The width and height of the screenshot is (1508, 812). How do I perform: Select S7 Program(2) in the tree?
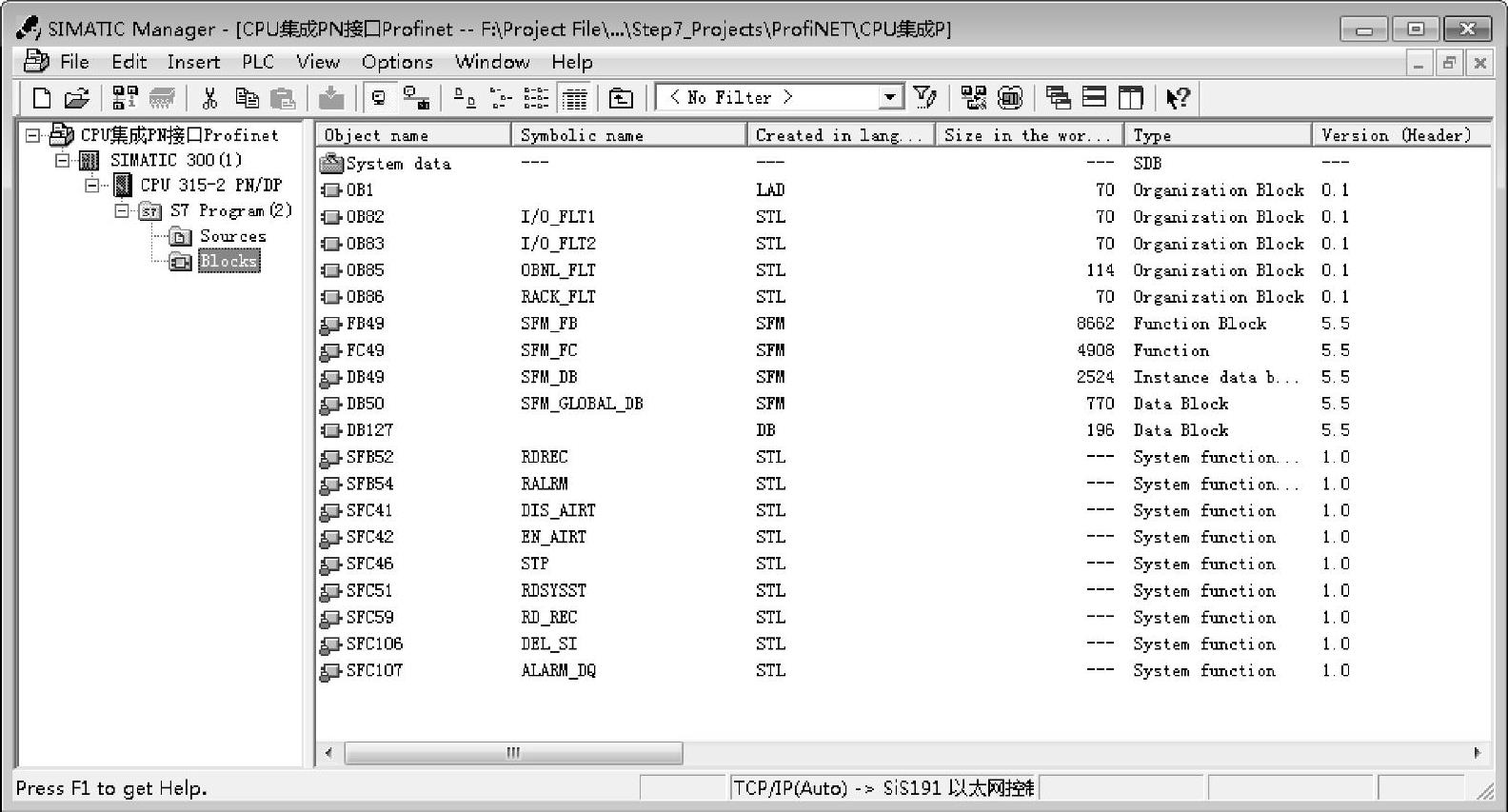(231, 210)
